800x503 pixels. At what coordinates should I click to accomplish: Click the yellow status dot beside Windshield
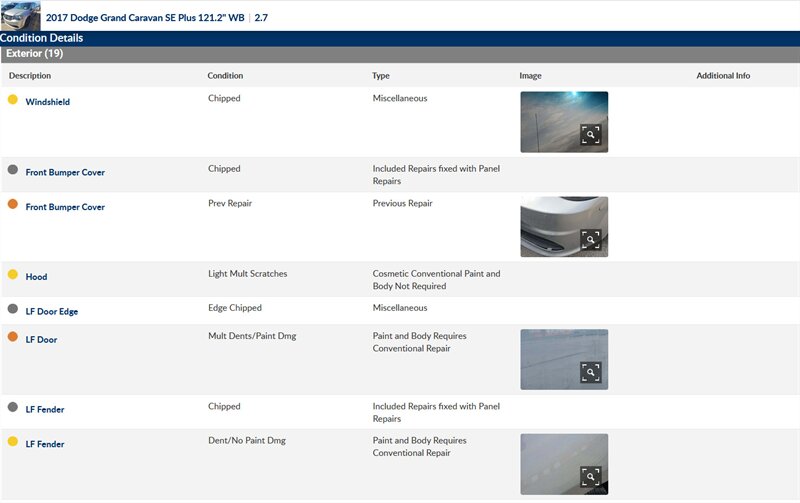click(x=13, y=100)
